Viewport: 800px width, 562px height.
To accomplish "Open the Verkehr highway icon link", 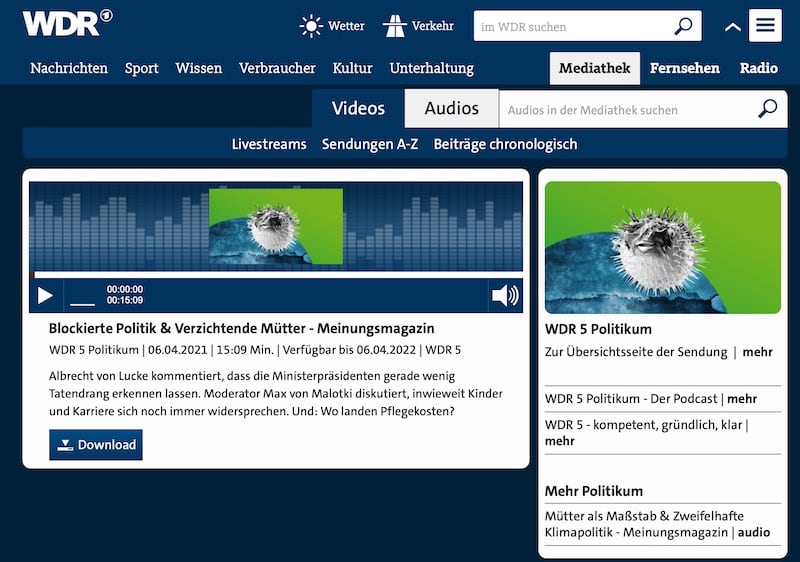I will [x=394, y=26].
